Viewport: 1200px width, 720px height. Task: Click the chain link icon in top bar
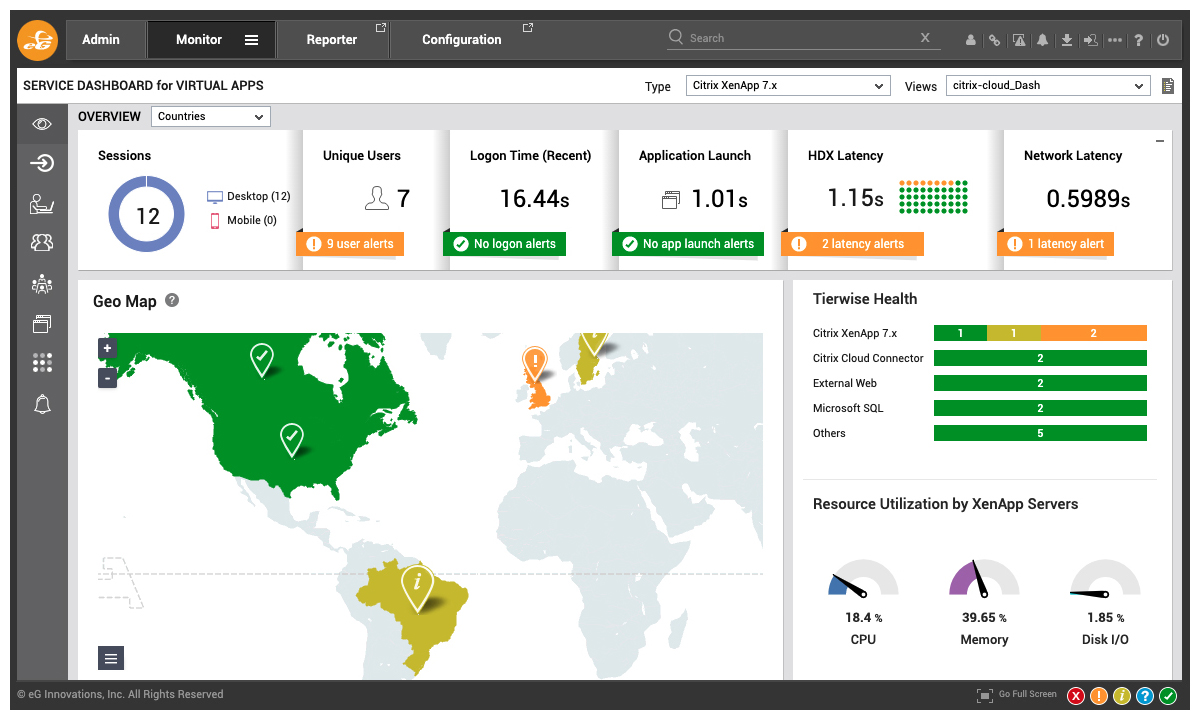point(994,40)
